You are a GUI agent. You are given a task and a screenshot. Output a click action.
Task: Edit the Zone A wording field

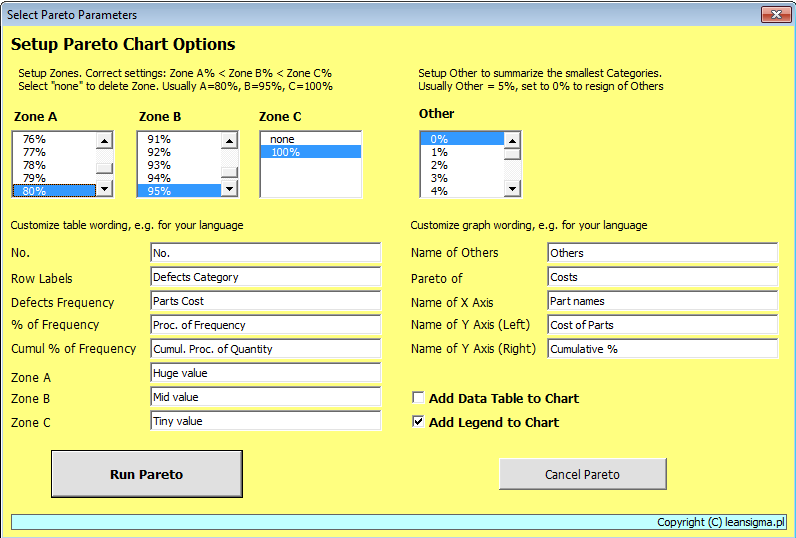[265, 373]
